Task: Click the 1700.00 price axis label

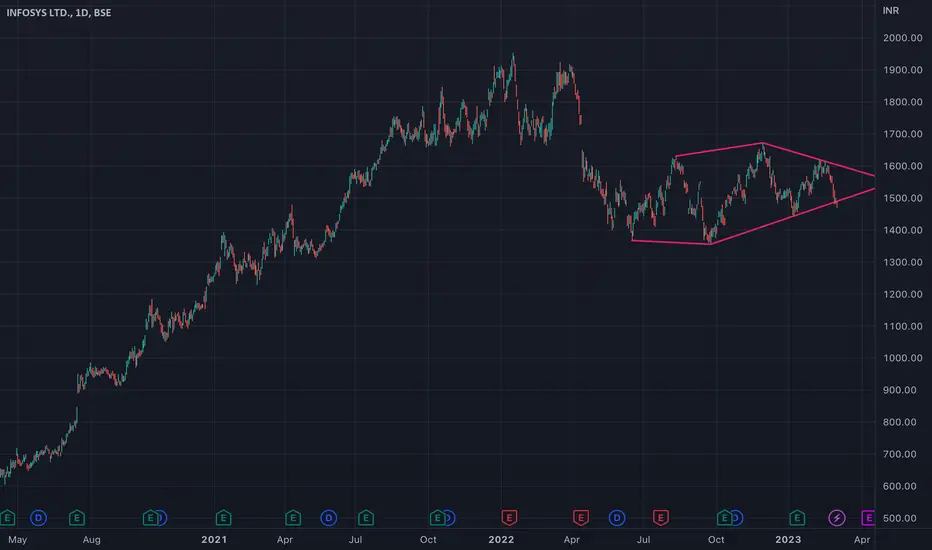Action: 903,134
